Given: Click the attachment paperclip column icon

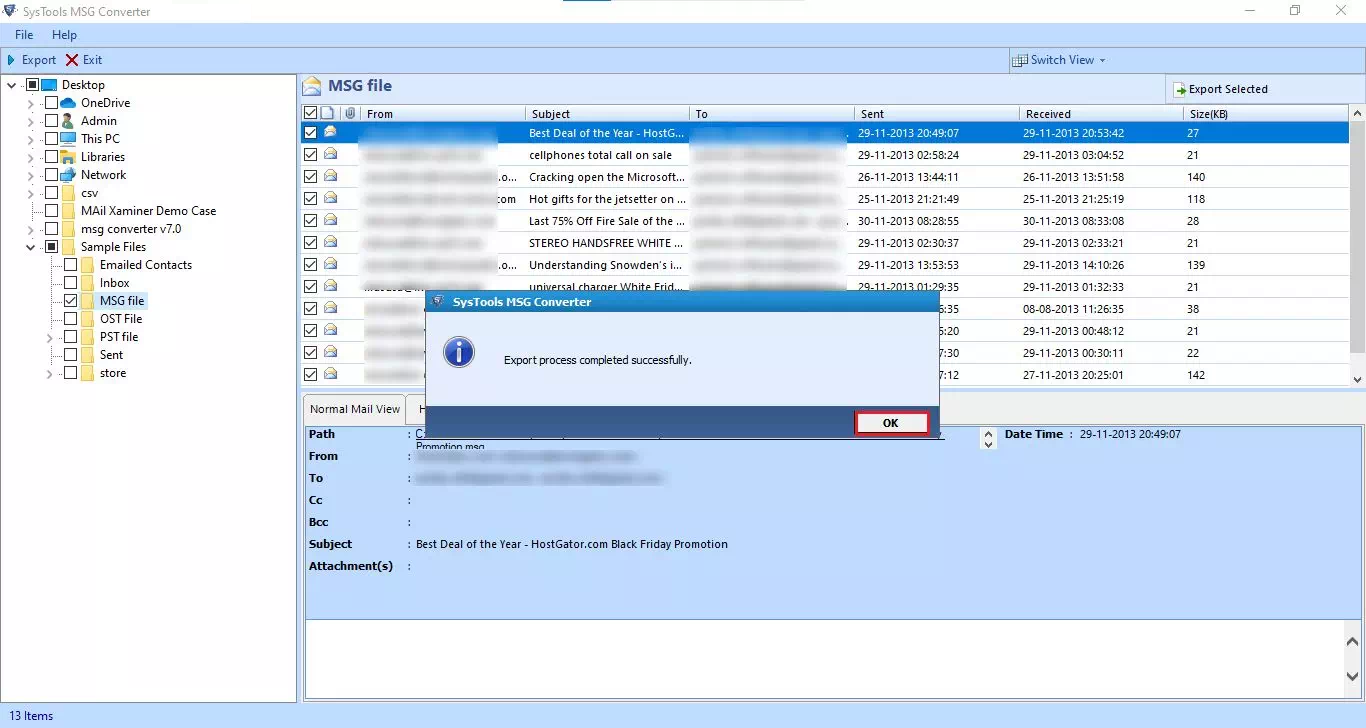Looking at the screenshot, I should point(349,114).
